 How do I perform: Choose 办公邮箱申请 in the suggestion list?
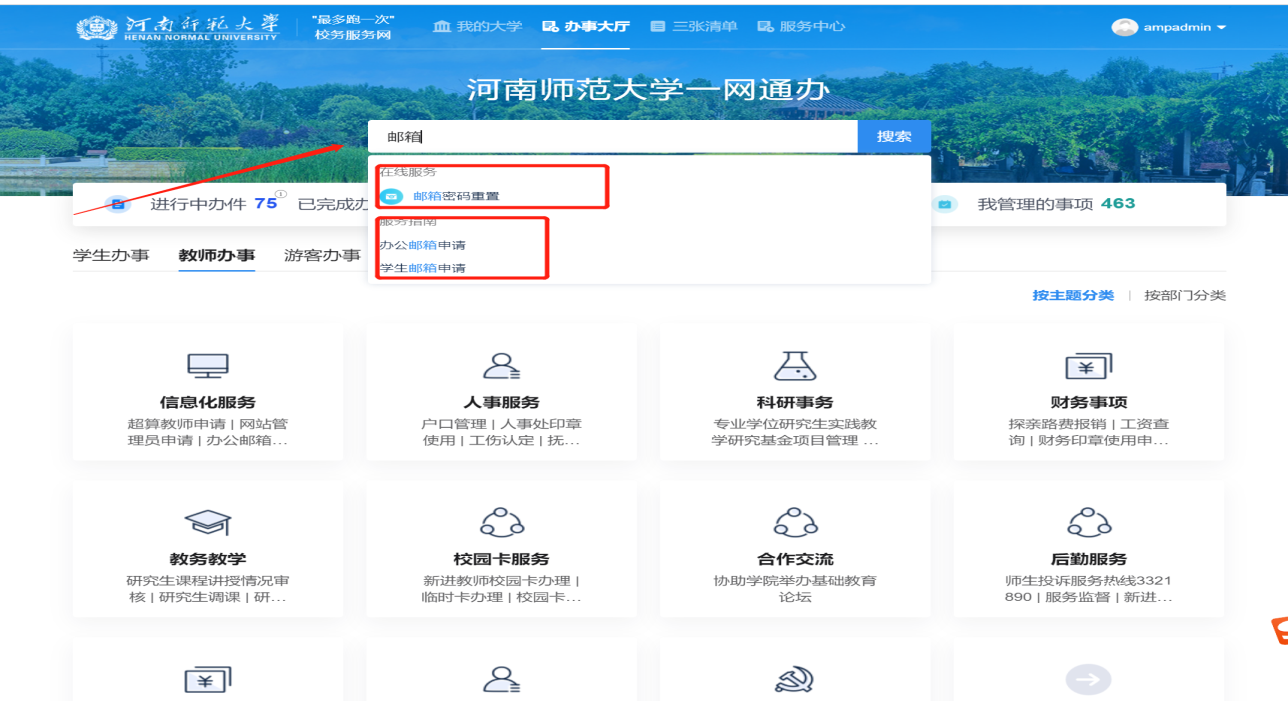coord(423,245)
